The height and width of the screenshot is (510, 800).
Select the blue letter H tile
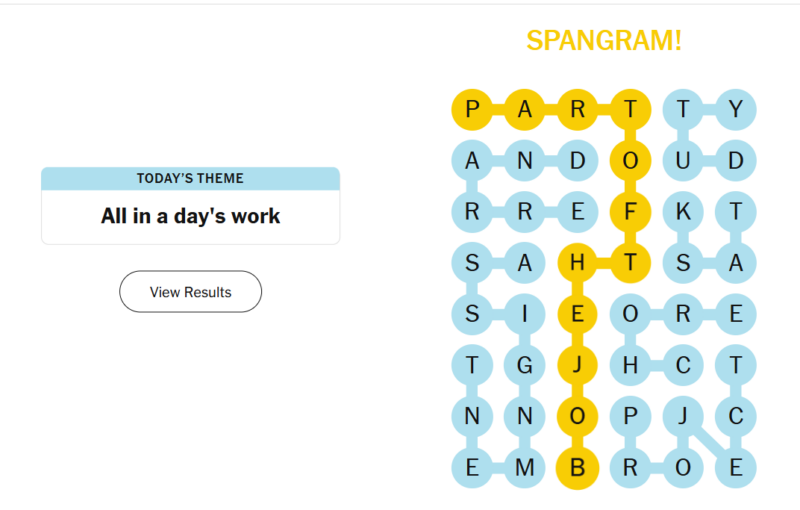[630, 365]
